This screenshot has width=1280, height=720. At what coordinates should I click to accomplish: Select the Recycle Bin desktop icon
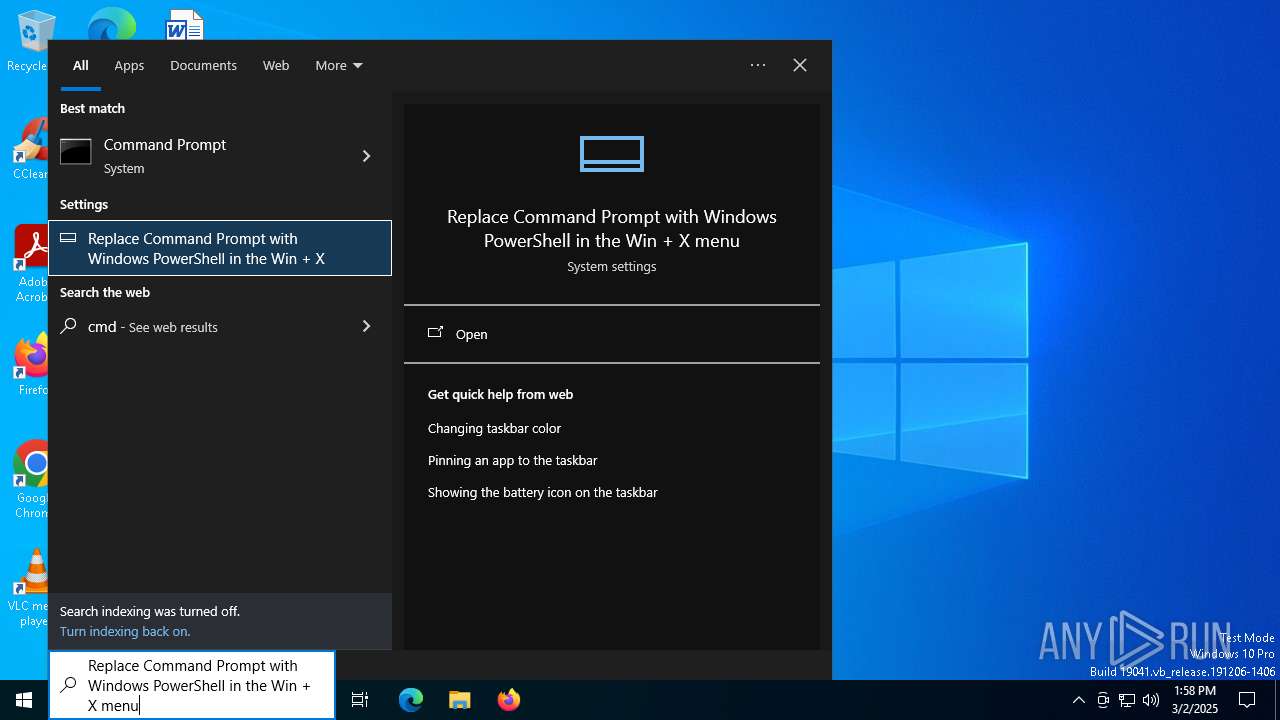click(34, 40)
